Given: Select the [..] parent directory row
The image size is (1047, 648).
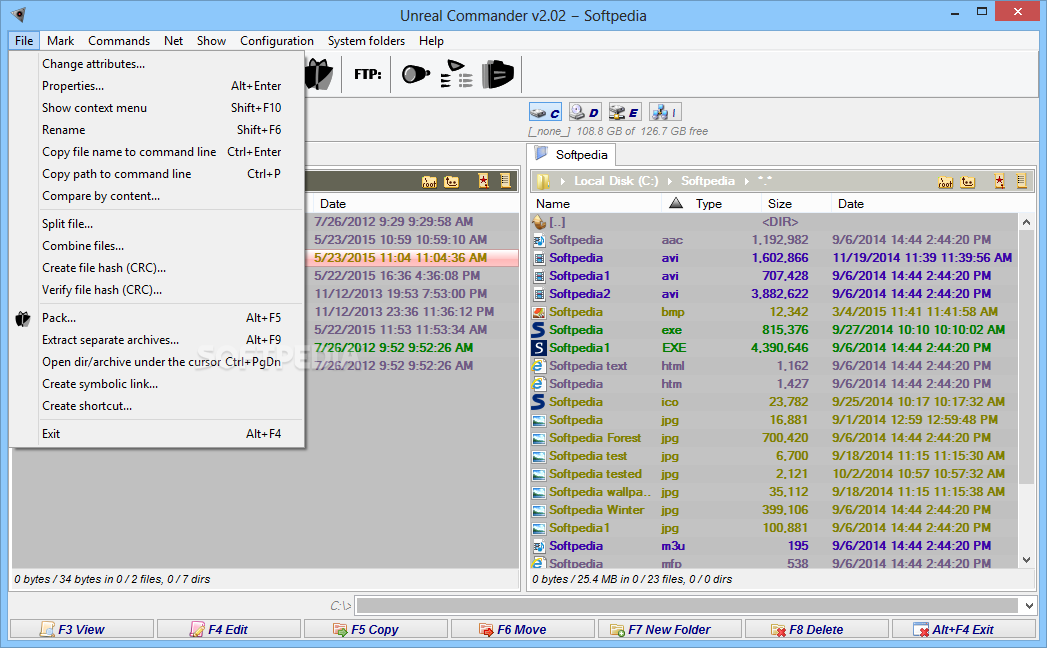Looking at the screenshot, I should coord(774,222).
